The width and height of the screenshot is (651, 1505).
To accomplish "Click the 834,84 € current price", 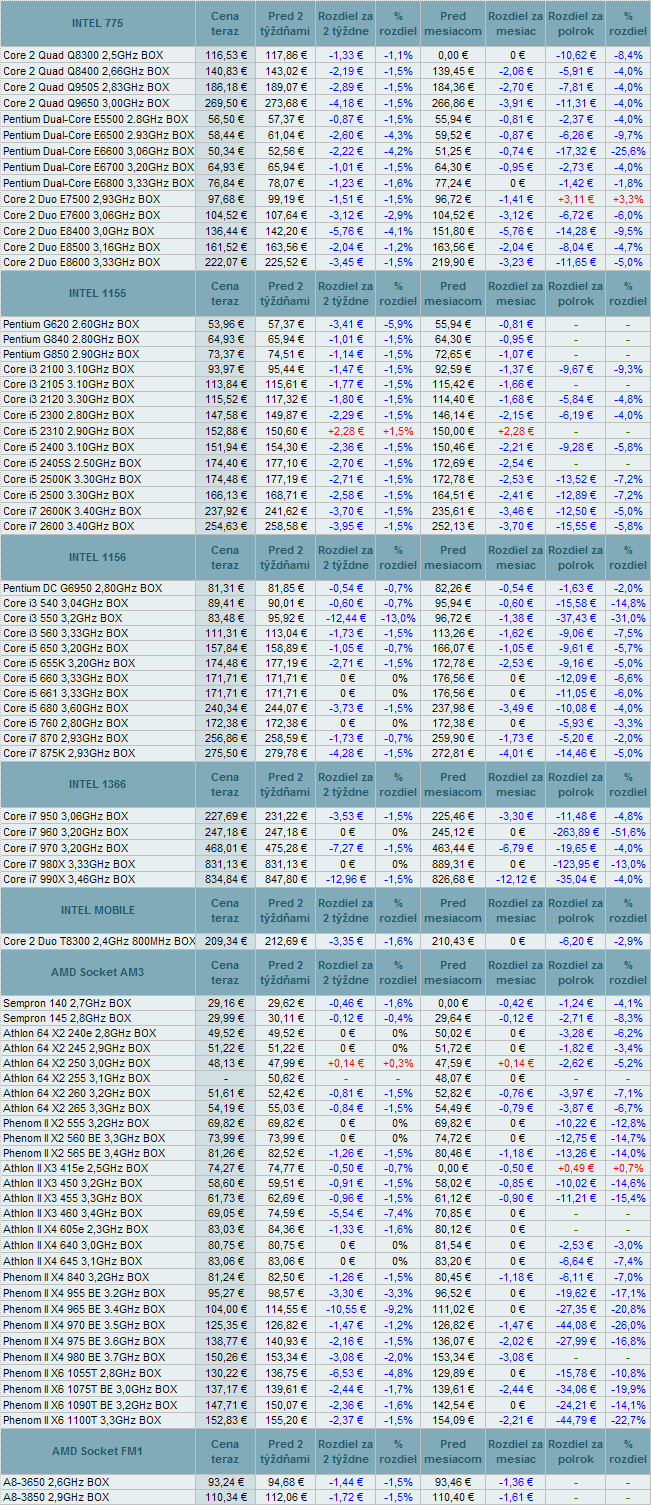I will pos(225,879).
